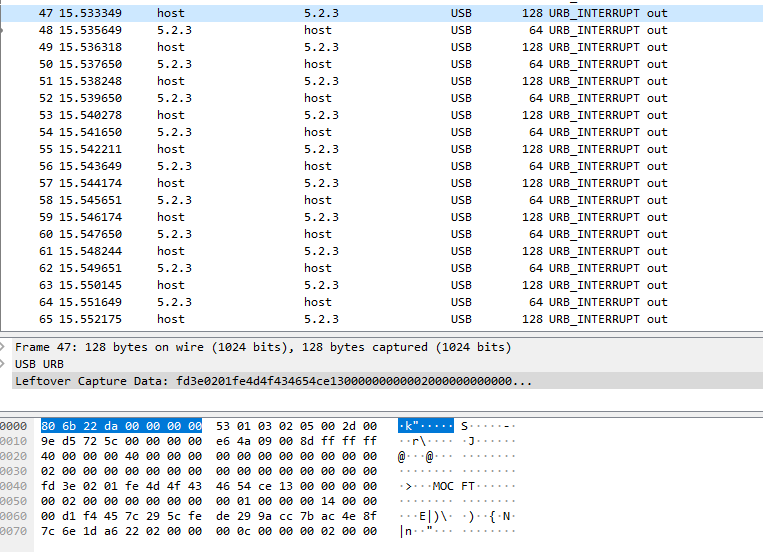Select packet 47 at time 15.533349

point(382,13)
